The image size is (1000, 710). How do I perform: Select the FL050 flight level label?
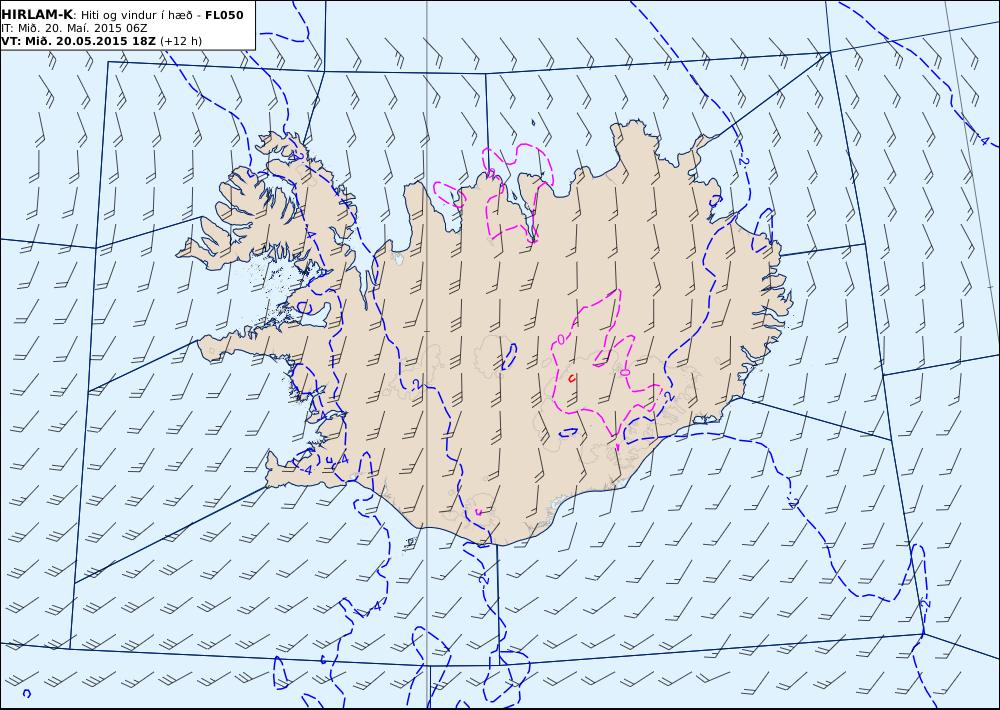pyautogui.click(x=224, y=15)
